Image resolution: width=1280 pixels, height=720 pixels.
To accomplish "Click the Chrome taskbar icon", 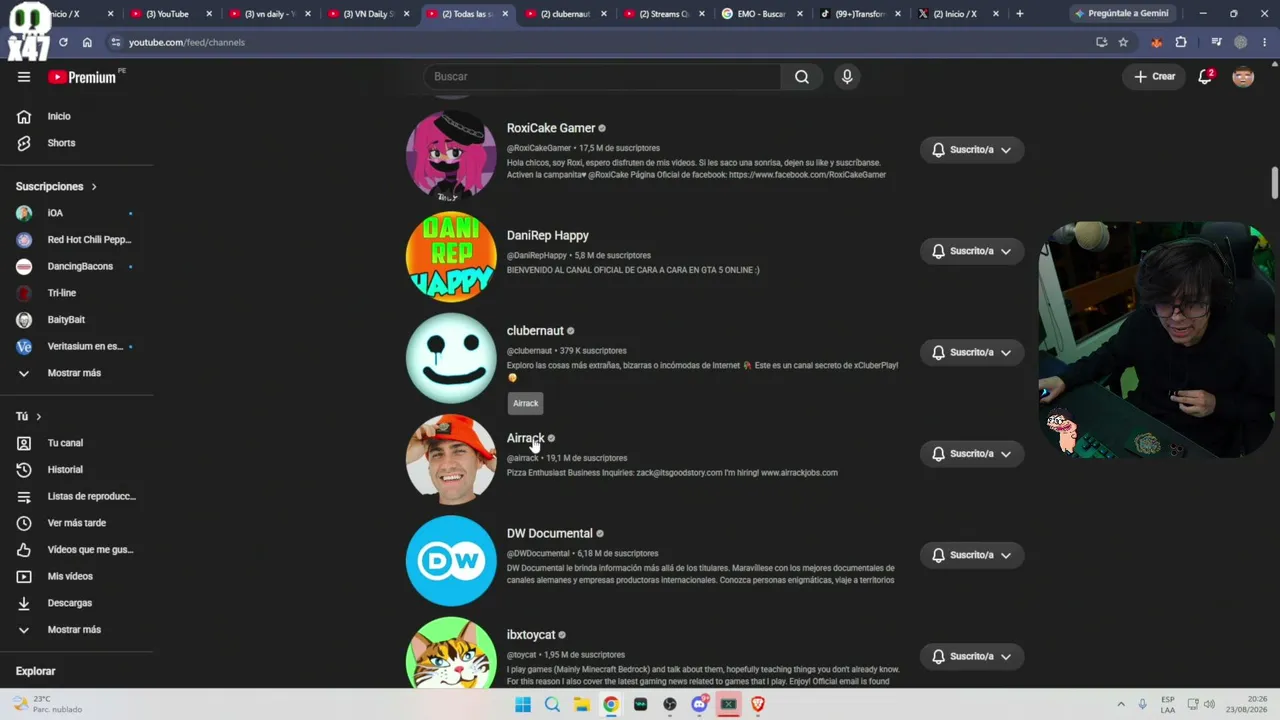I will click(x=611, y=704).
